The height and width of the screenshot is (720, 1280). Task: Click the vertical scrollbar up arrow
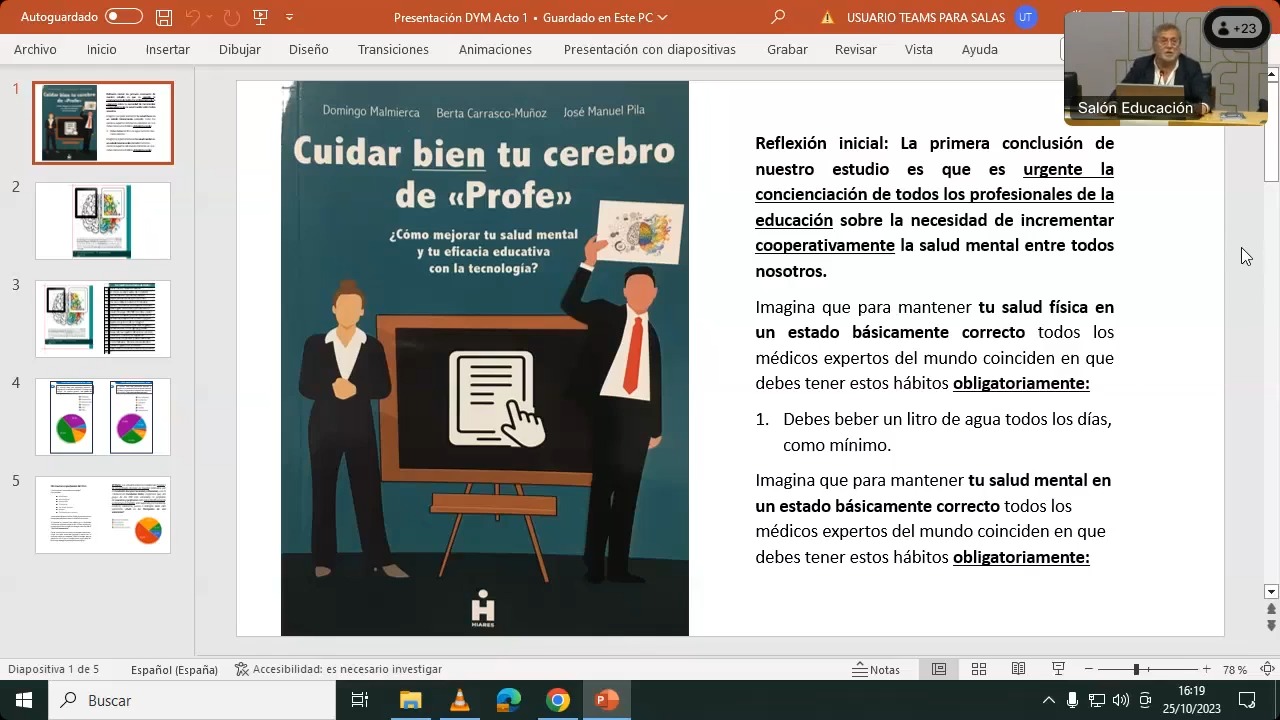pos(1272,75)
